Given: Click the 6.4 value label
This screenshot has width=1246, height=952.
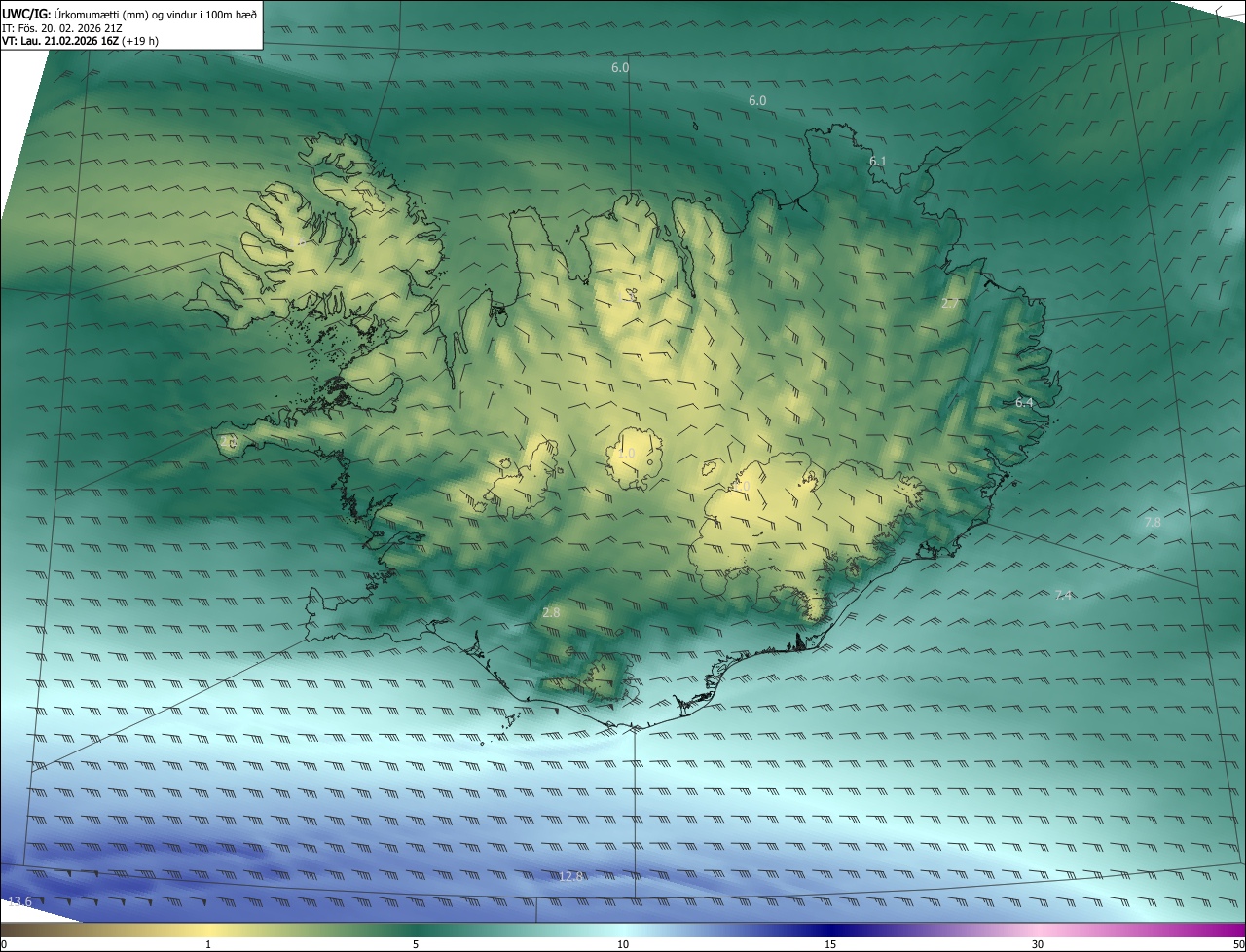Looking at the screenshot, I should click(x=1024, y=402).
